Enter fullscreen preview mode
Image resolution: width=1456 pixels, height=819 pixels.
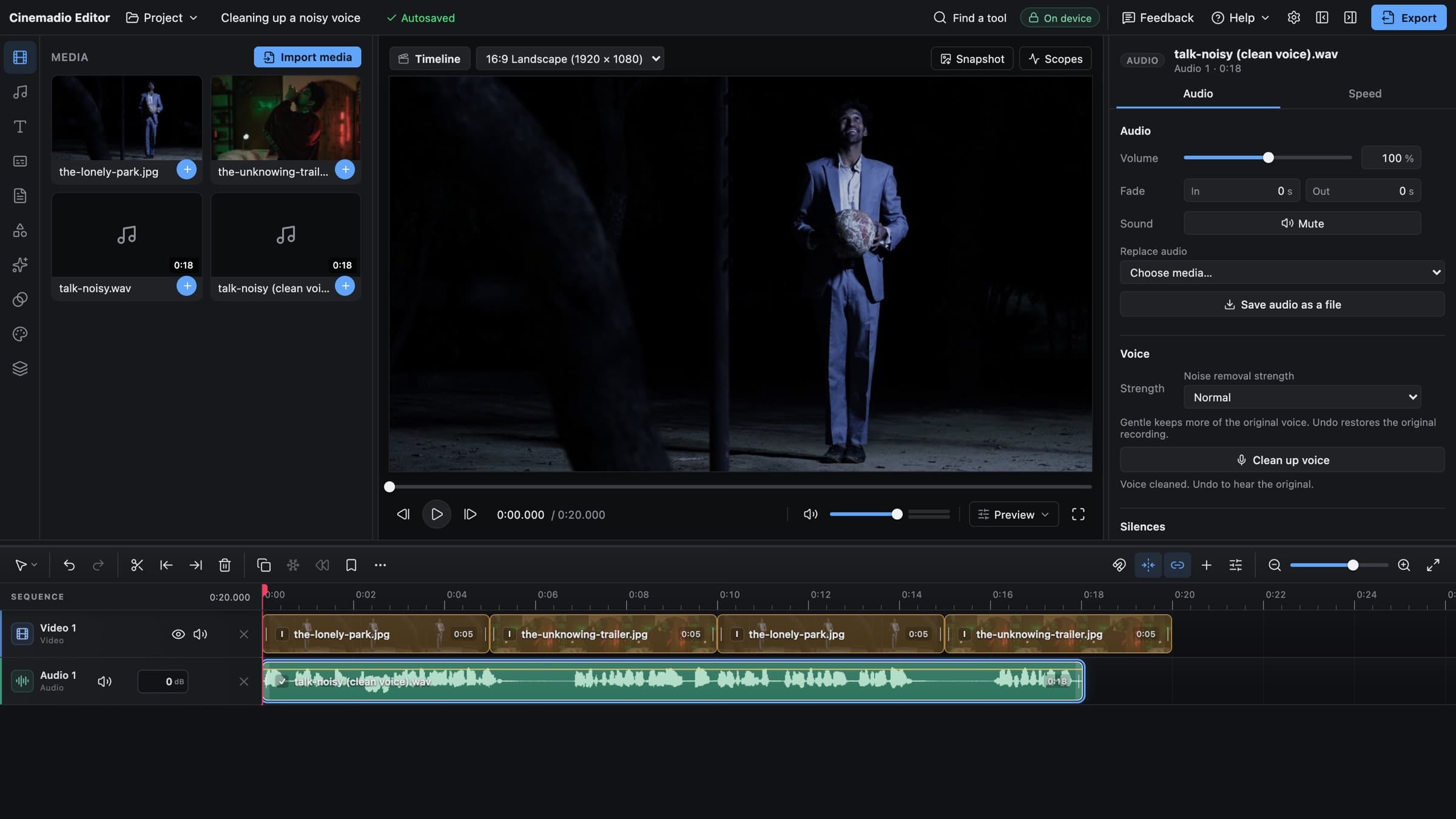(1078, 514)
